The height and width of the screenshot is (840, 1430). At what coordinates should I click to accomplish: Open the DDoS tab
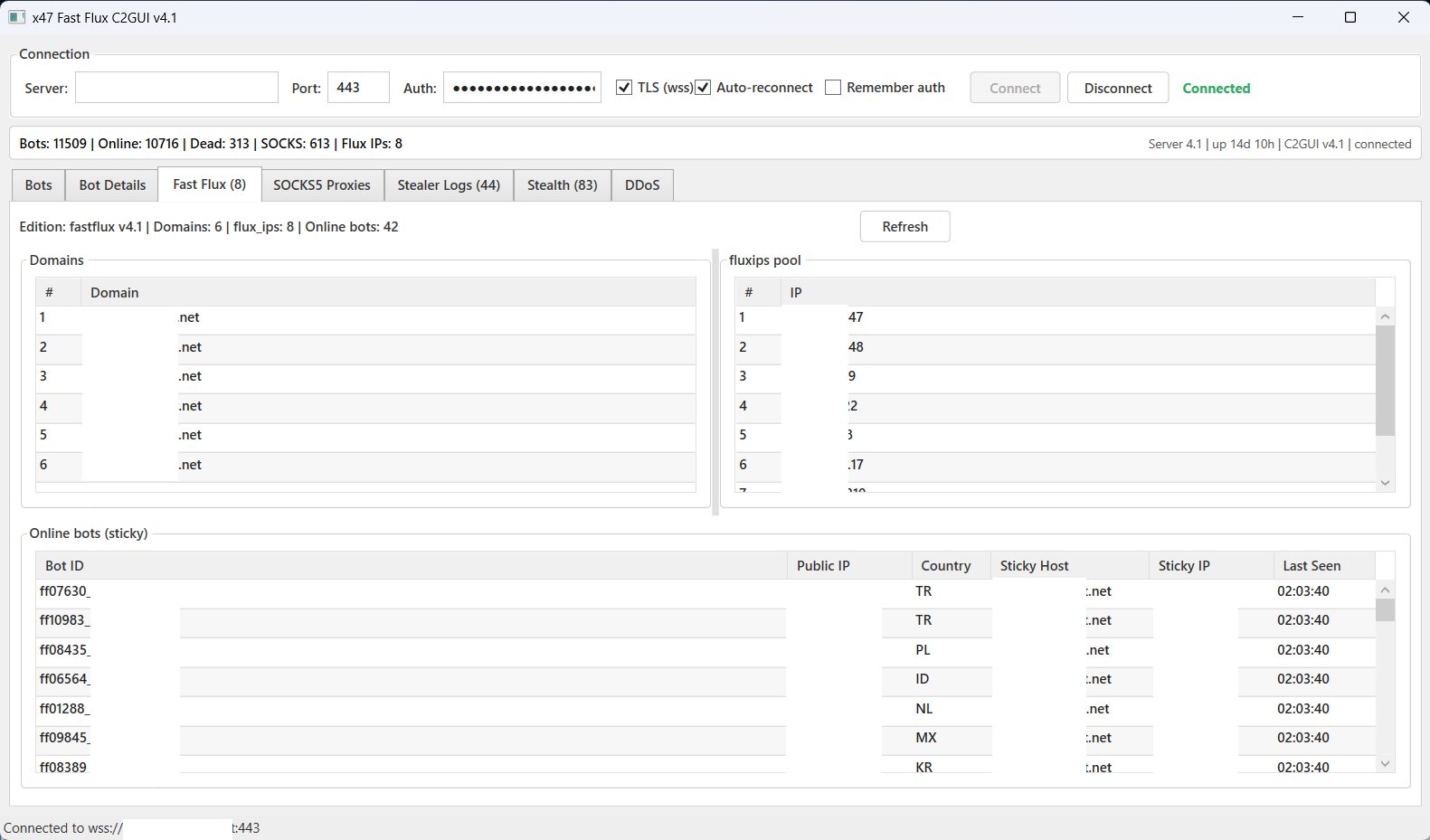pyautogui.click(x=642, y=185)
